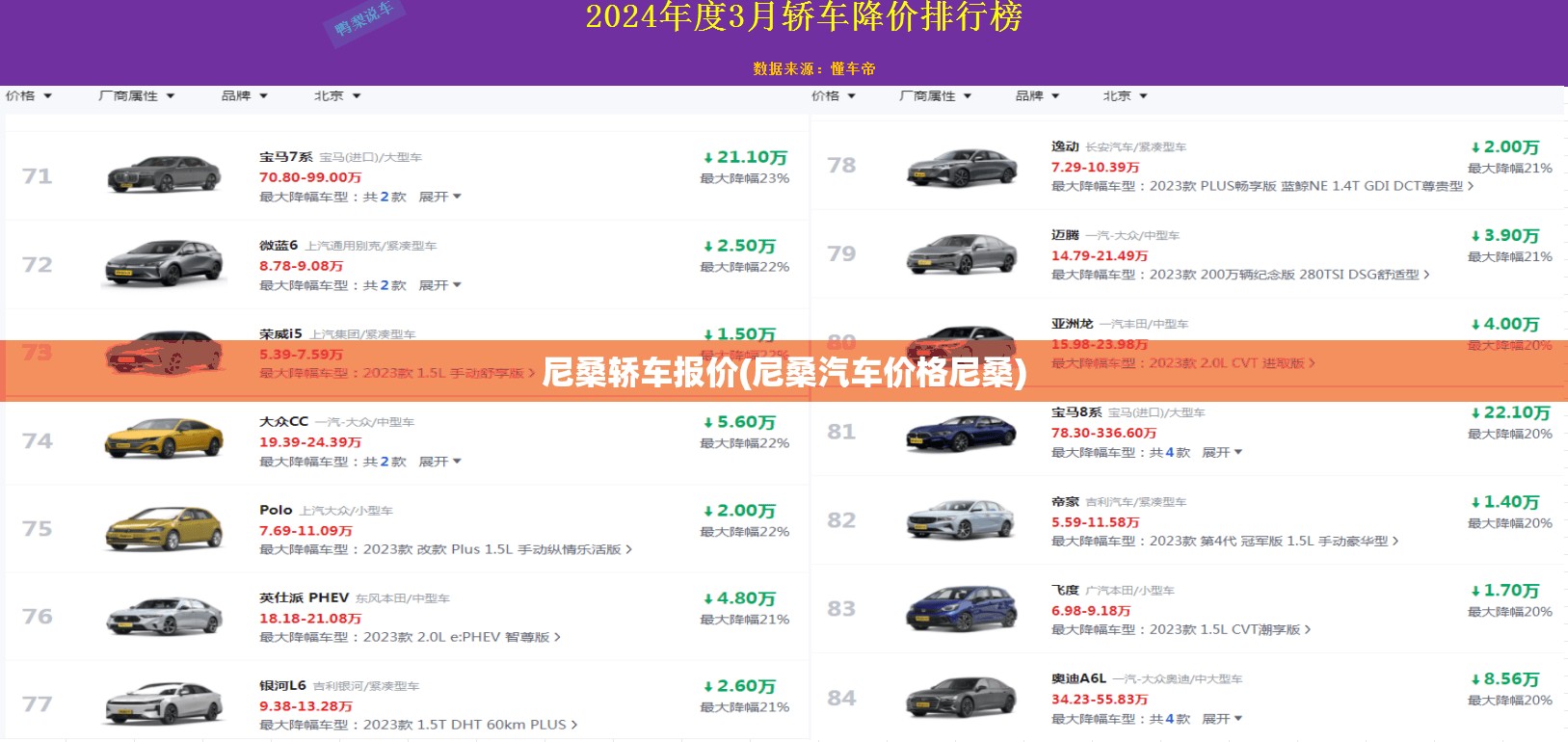Open the 帝豪 model name link
1568x742 pixels.
[x=1065, y=502]
